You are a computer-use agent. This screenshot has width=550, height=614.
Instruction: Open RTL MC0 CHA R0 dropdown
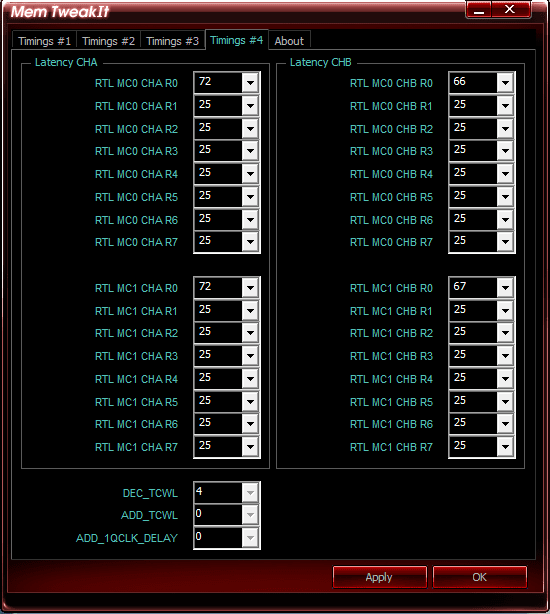(x=250, y=83)
